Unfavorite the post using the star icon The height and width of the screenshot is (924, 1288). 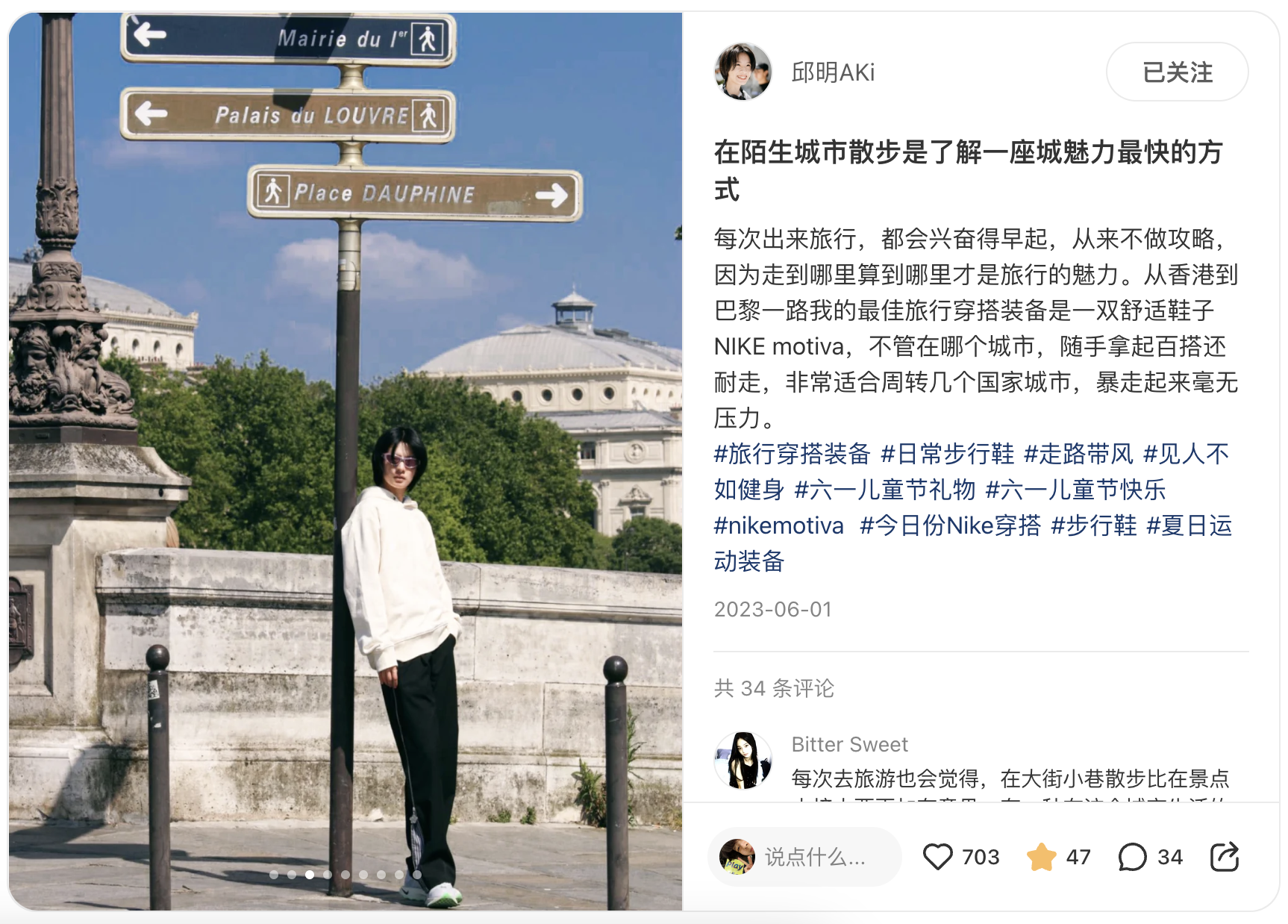pos(1041,857)
